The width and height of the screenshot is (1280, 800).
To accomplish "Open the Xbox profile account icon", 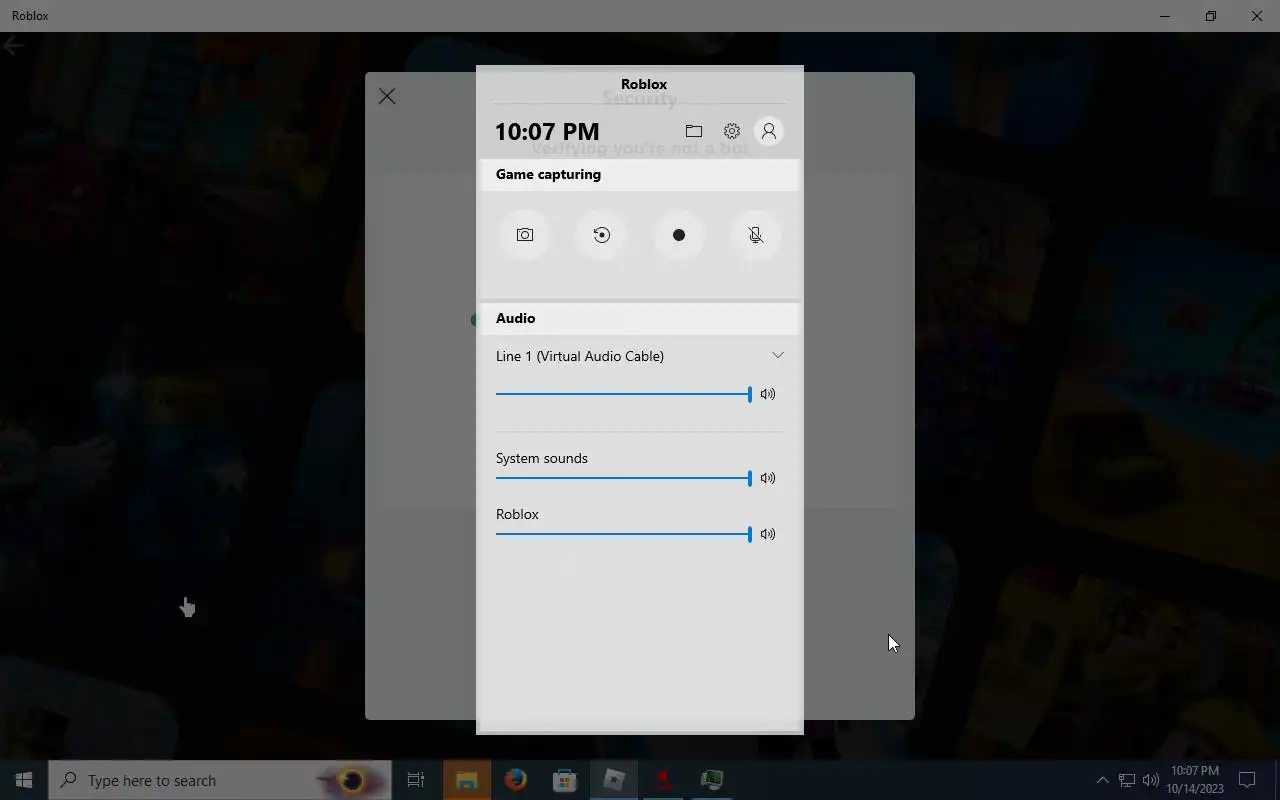I will click(x=769, y=131).
